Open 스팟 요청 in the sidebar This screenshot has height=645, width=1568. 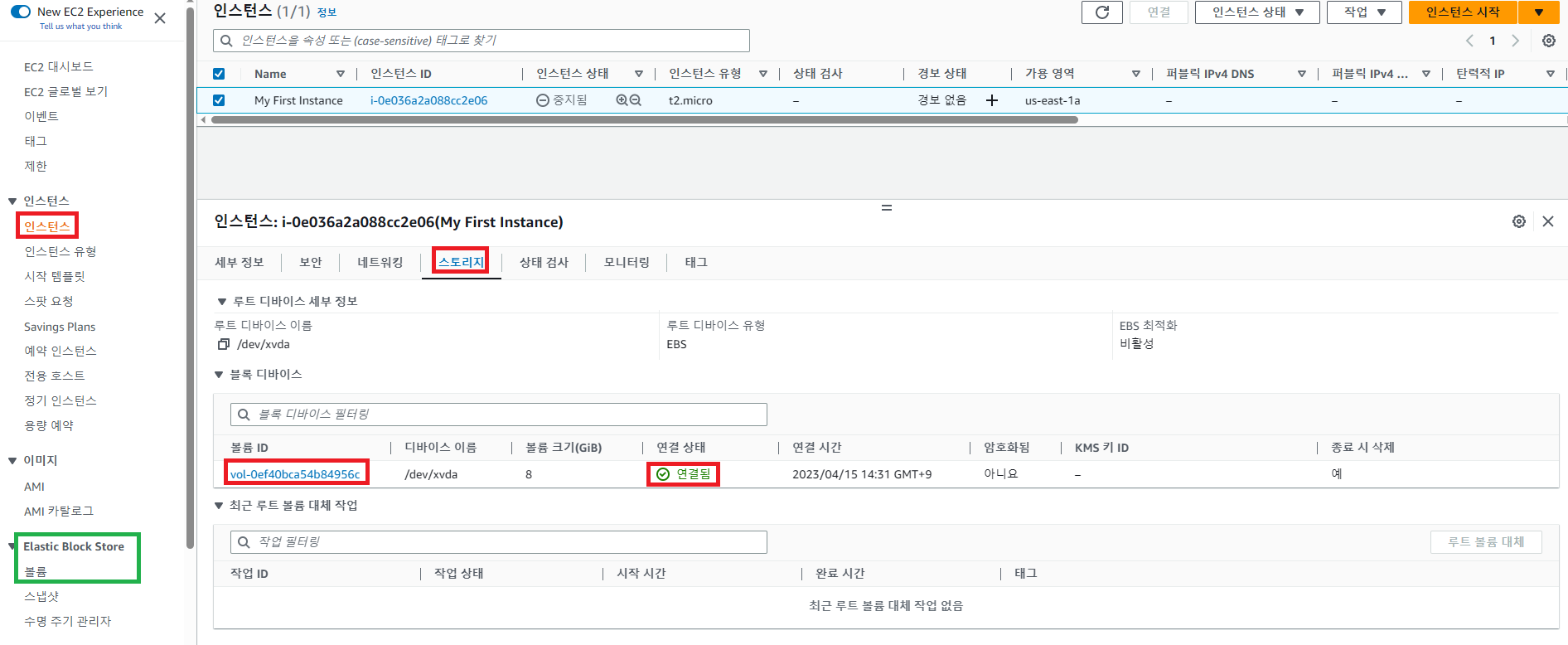click(x=49, y=301)
